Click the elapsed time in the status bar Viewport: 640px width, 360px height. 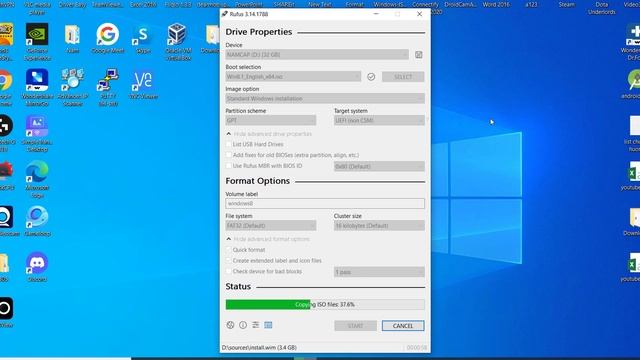click(417, 348)
